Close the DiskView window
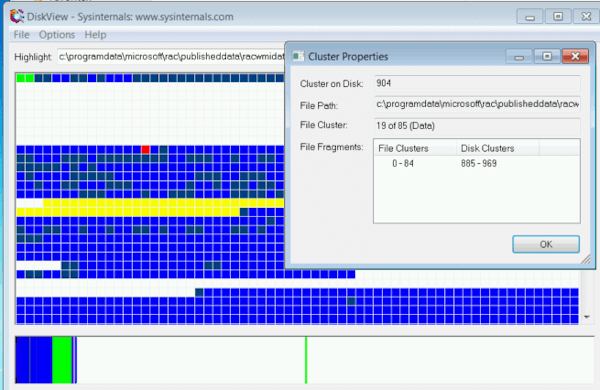600x390 pixels. point(586,17)
